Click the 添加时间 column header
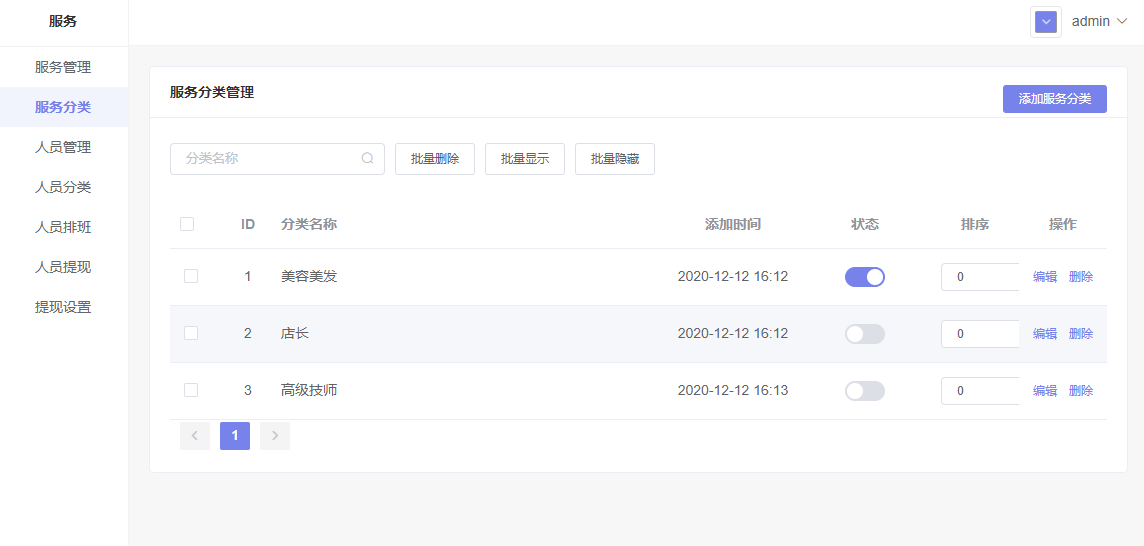The width and height of the screenshot is (1144, 546). [733, 224]
